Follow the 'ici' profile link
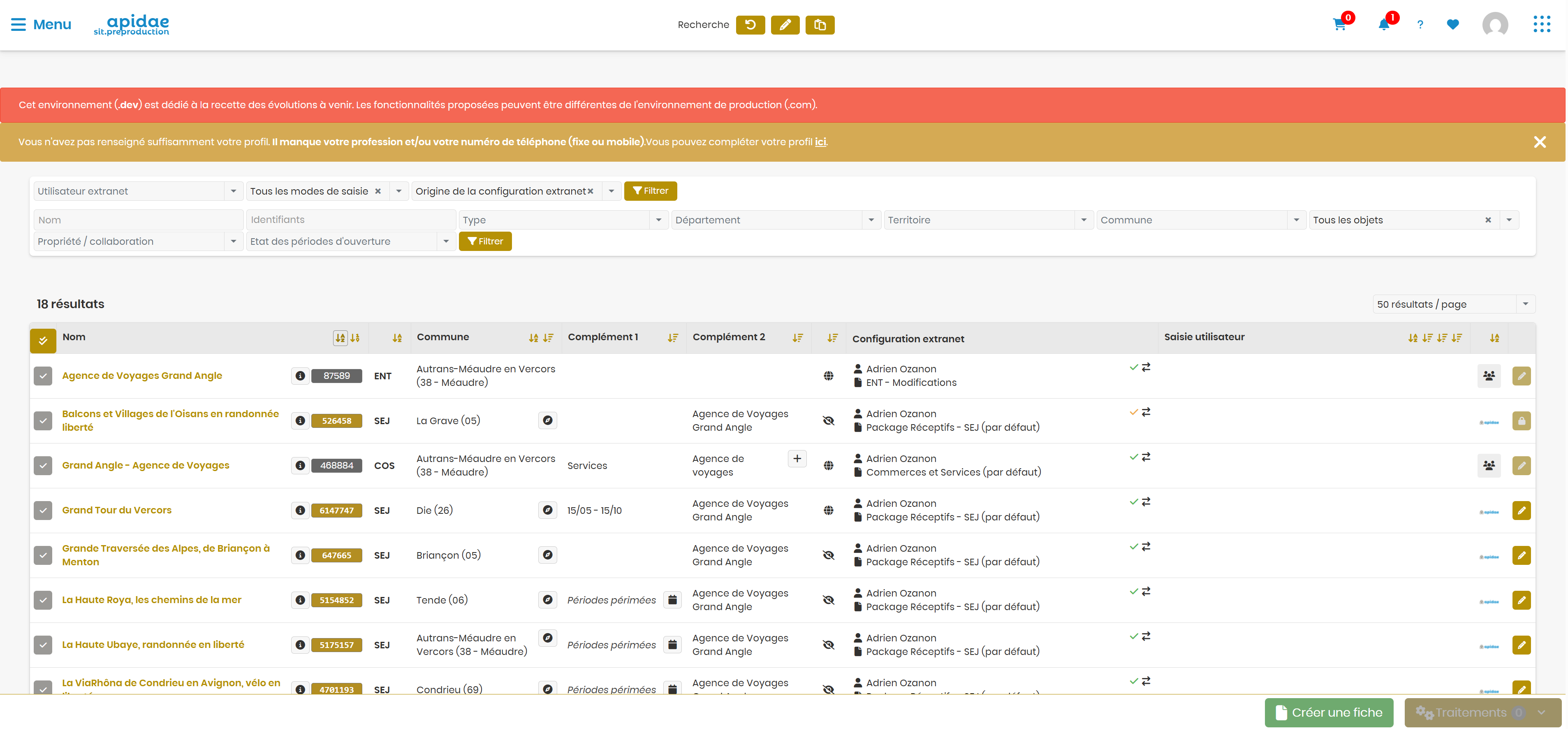Image resolution: width=1568 pixels, height=729 pixels. (x=820, y=142)
